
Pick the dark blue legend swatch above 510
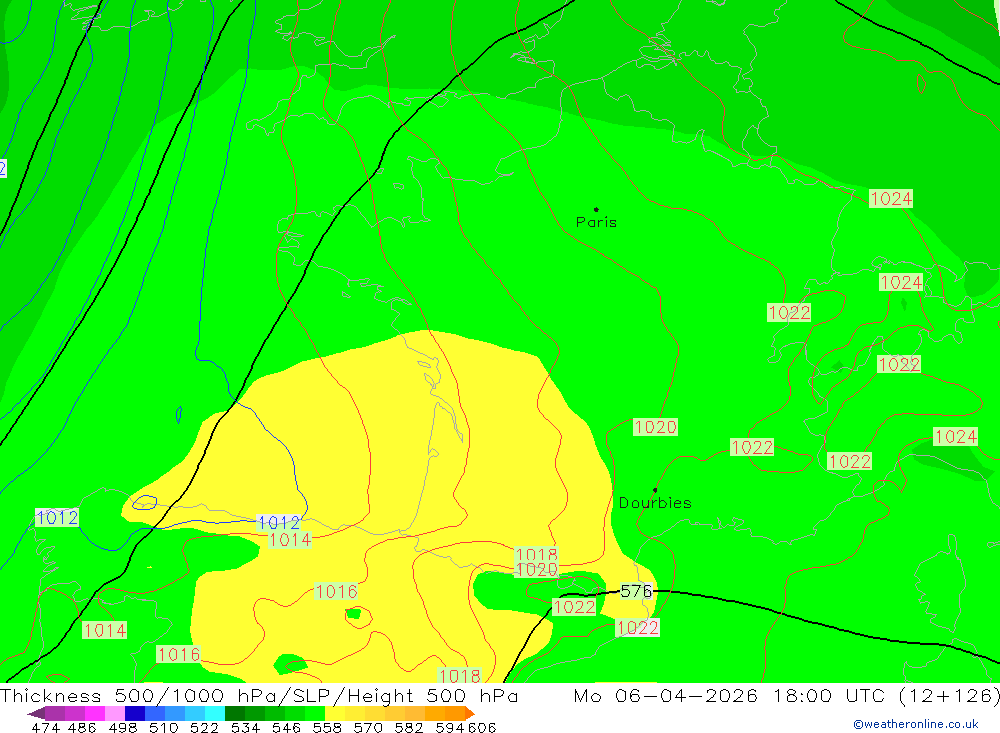(x=135, y=713)
